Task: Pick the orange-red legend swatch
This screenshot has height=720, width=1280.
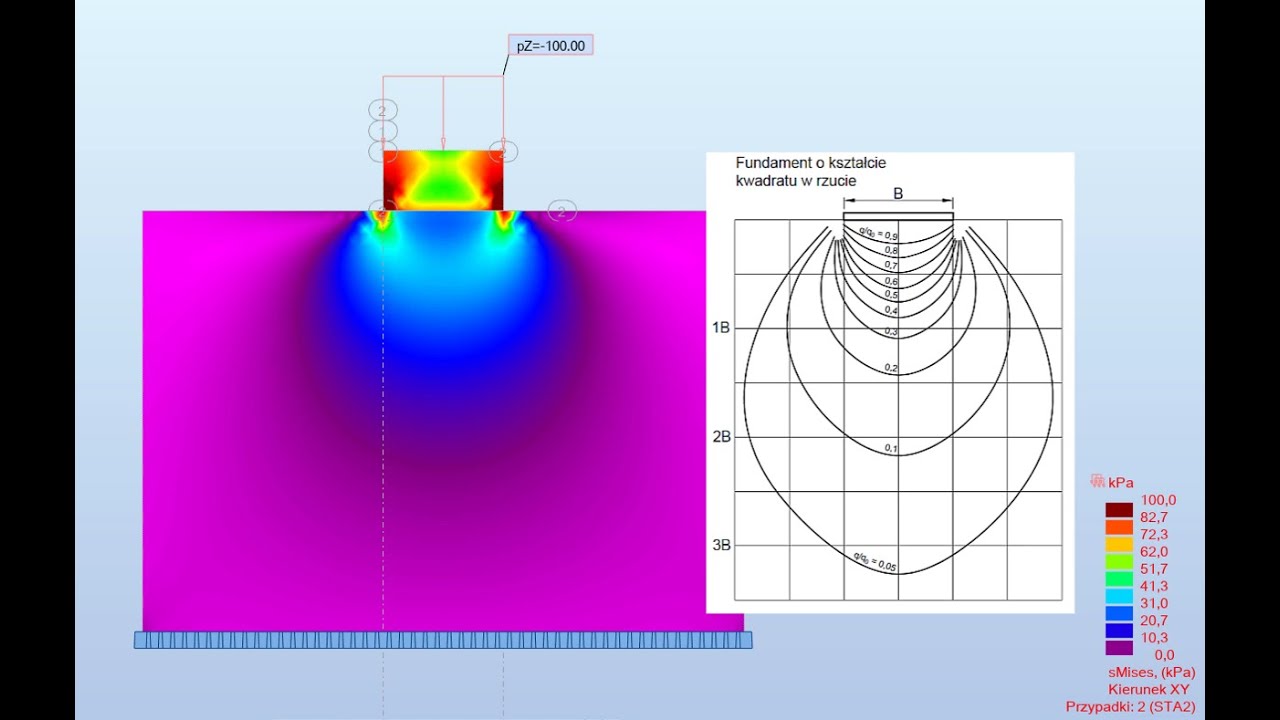Action: (x=1119, y=527)
